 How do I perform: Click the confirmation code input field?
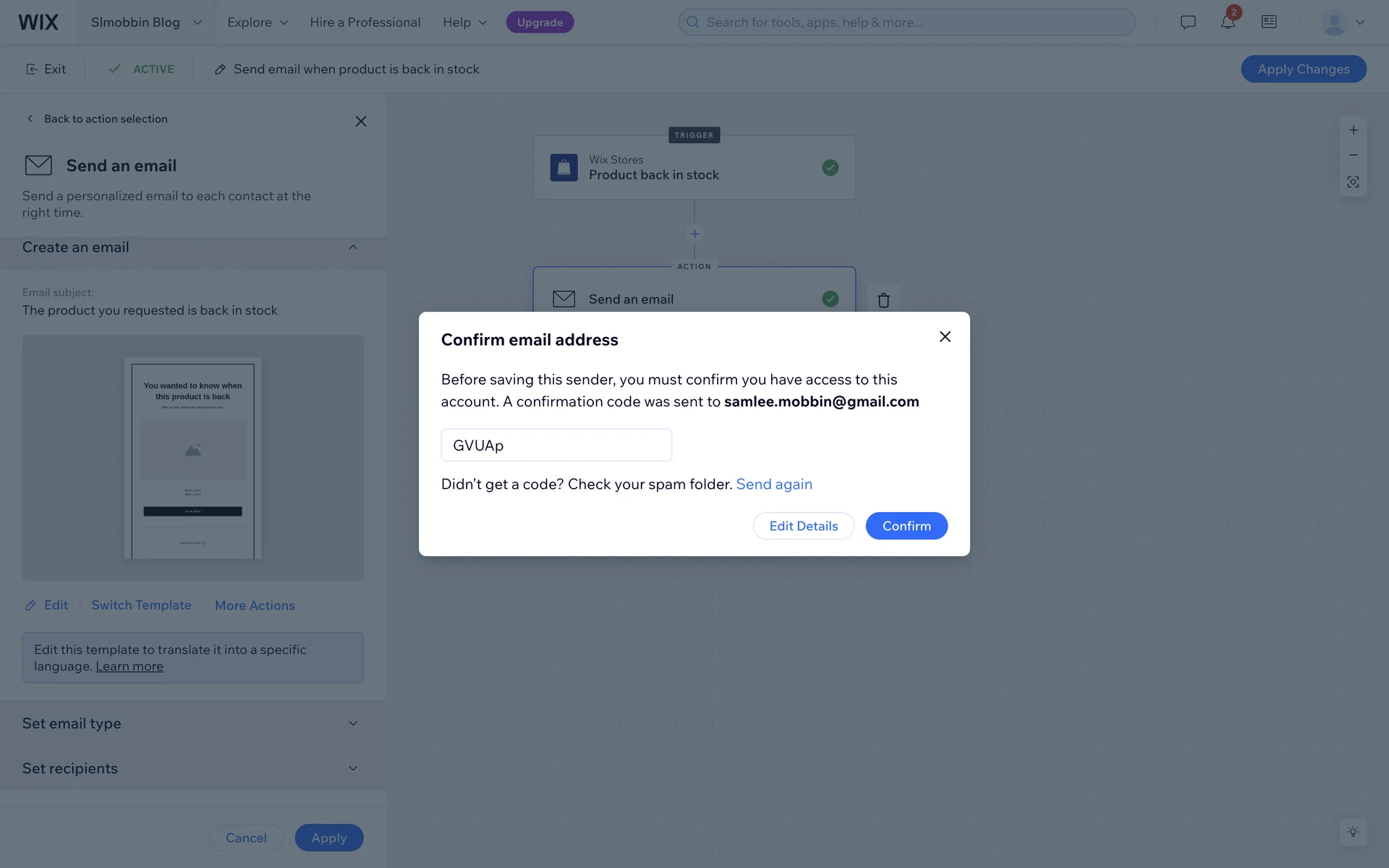point(556,446)
